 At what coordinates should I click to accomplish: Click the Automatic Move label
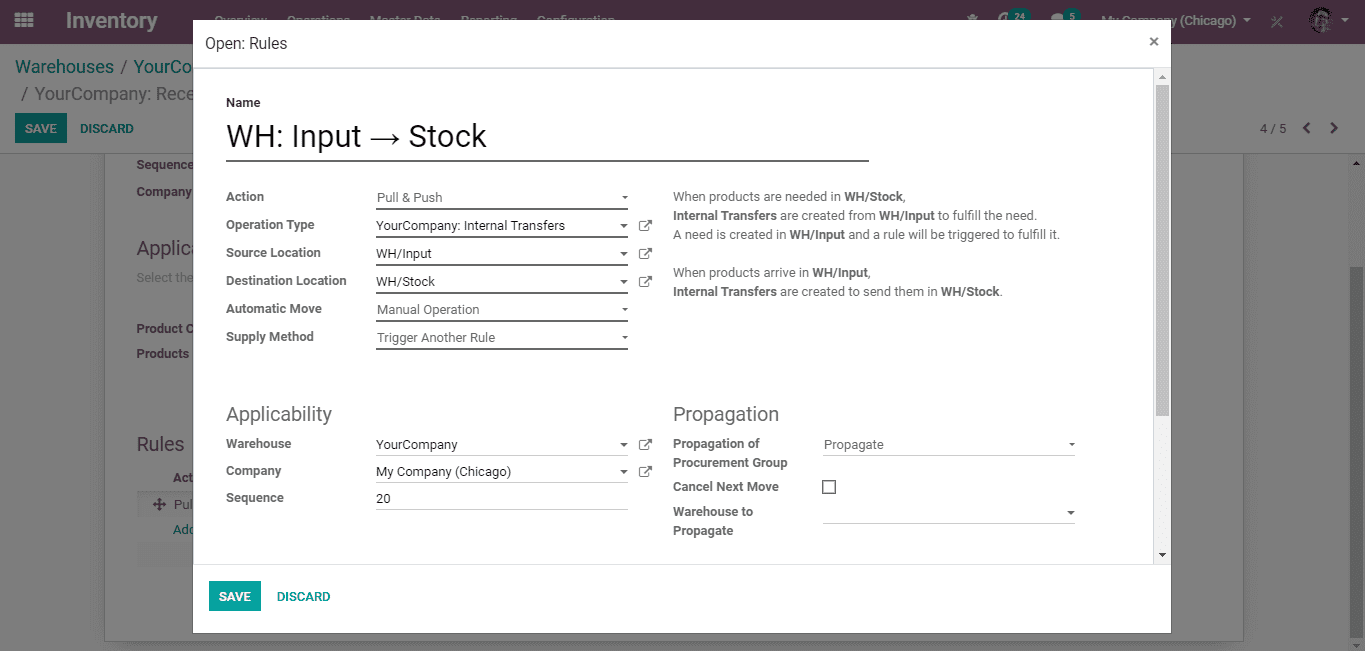[274, 309]
